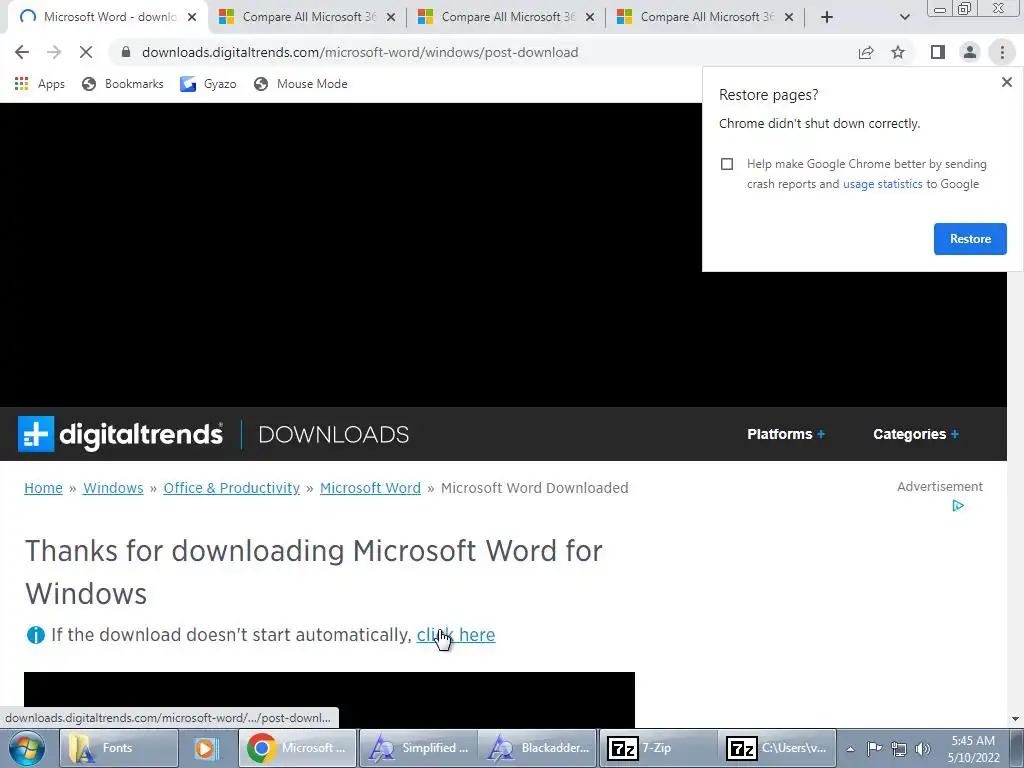The image size is (1024, 768).
Task: Open the Chrome side panel
Action: (938, 52)
